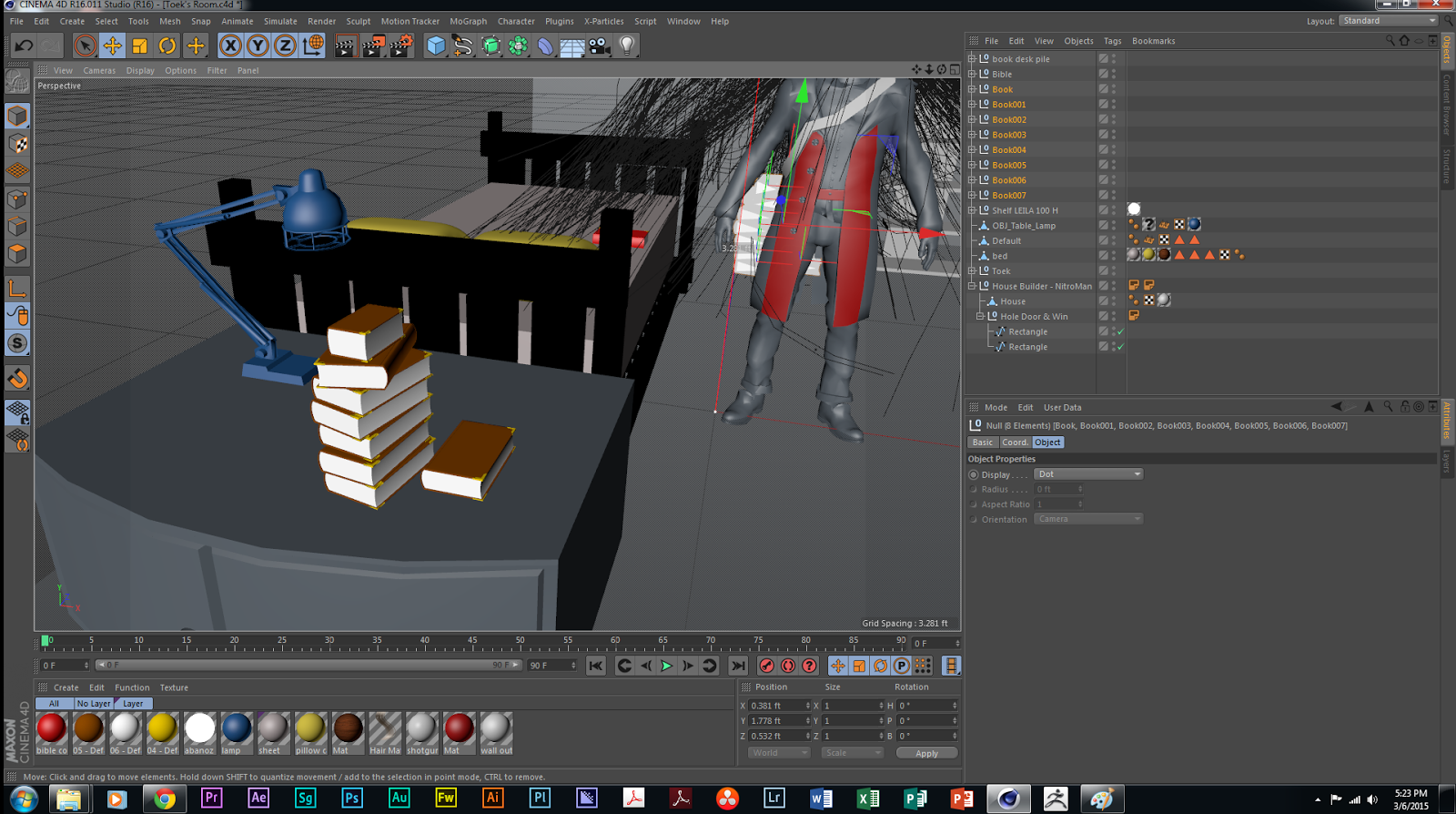Image resolution: width=1456 pixels, height=814 pixels.
Task: Expand the Shelf LEILA 100 H object
Action: [972, 210]
